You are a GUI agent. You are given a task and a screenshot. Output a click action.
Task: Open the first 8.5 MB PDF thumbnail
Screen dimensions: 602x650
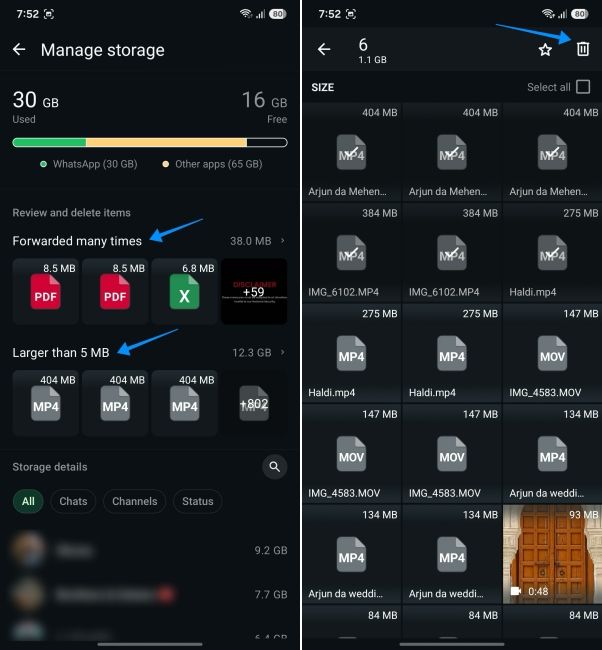pyautogui.click(x=45, y=291)
